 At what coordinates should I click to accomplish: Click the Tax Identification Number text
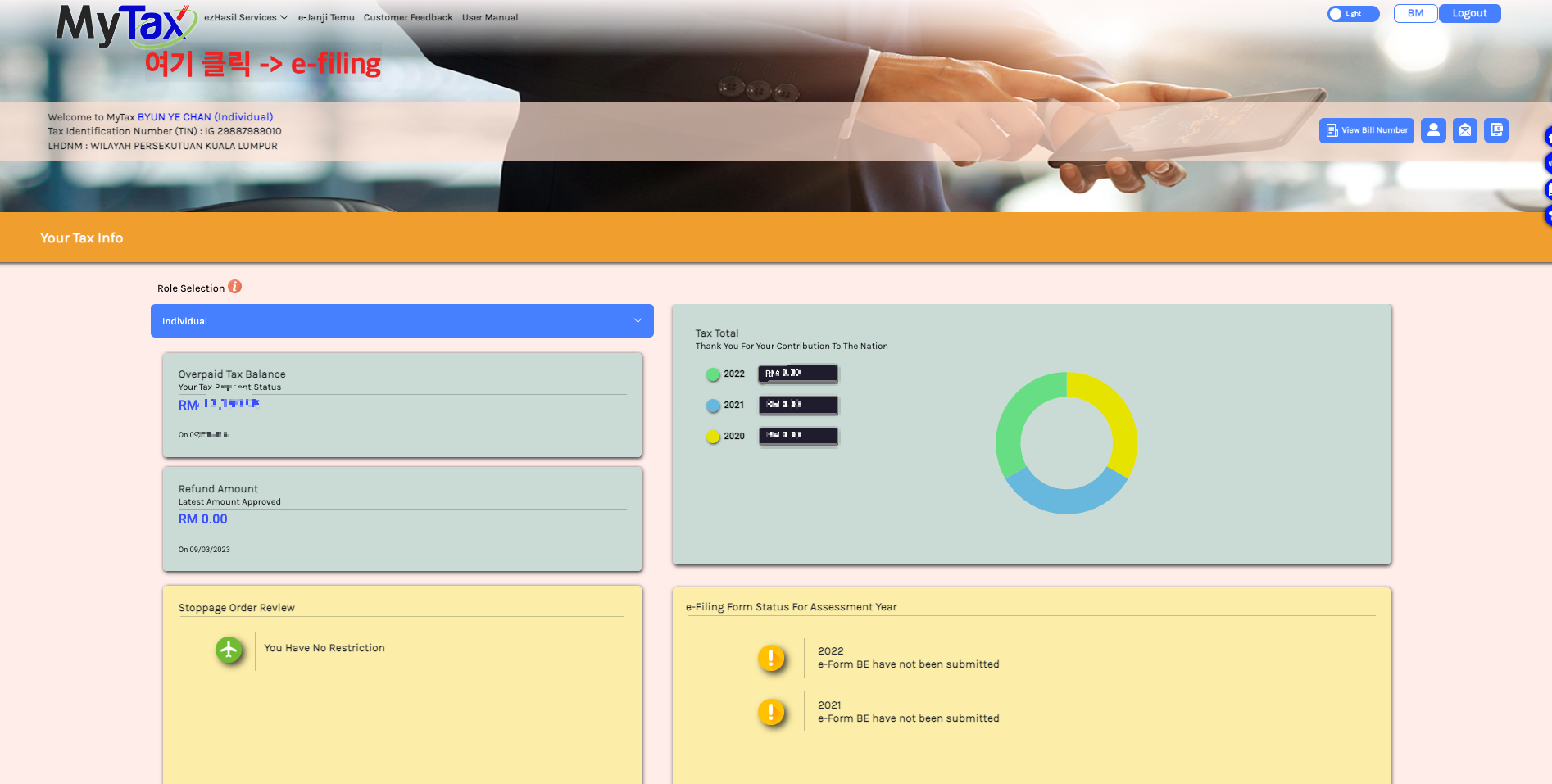tap(165, 131)
